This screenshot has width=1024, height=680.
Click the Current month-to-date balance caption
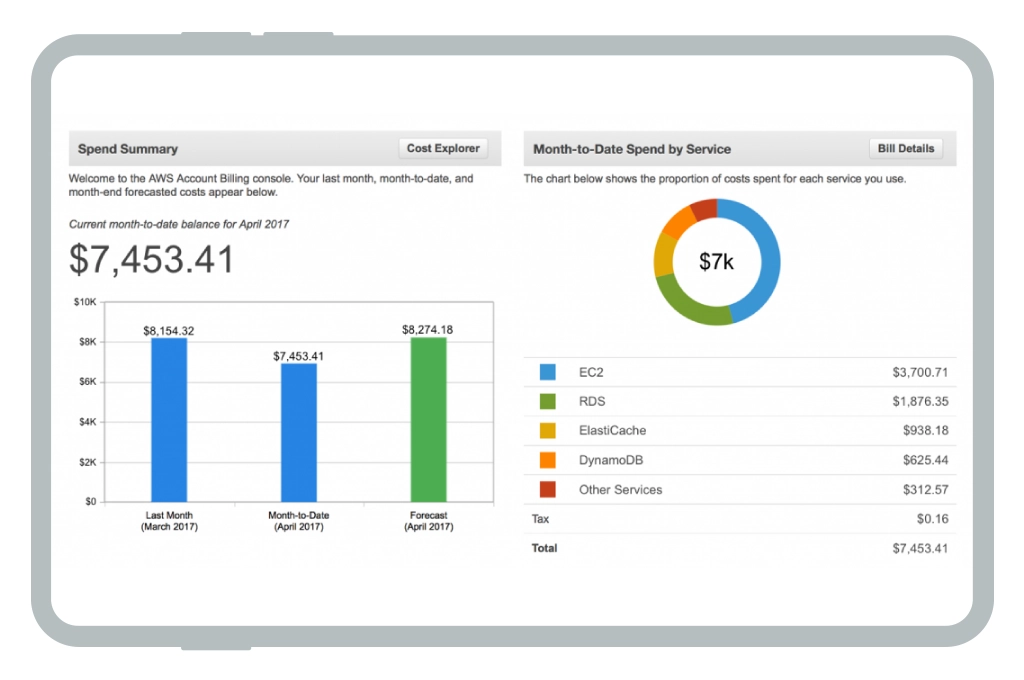[x=178, y=224]
